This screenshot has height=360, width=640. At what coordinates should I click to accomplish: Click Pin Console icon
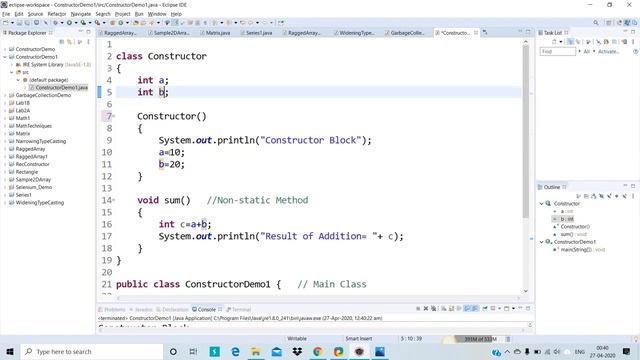(485, 309)
